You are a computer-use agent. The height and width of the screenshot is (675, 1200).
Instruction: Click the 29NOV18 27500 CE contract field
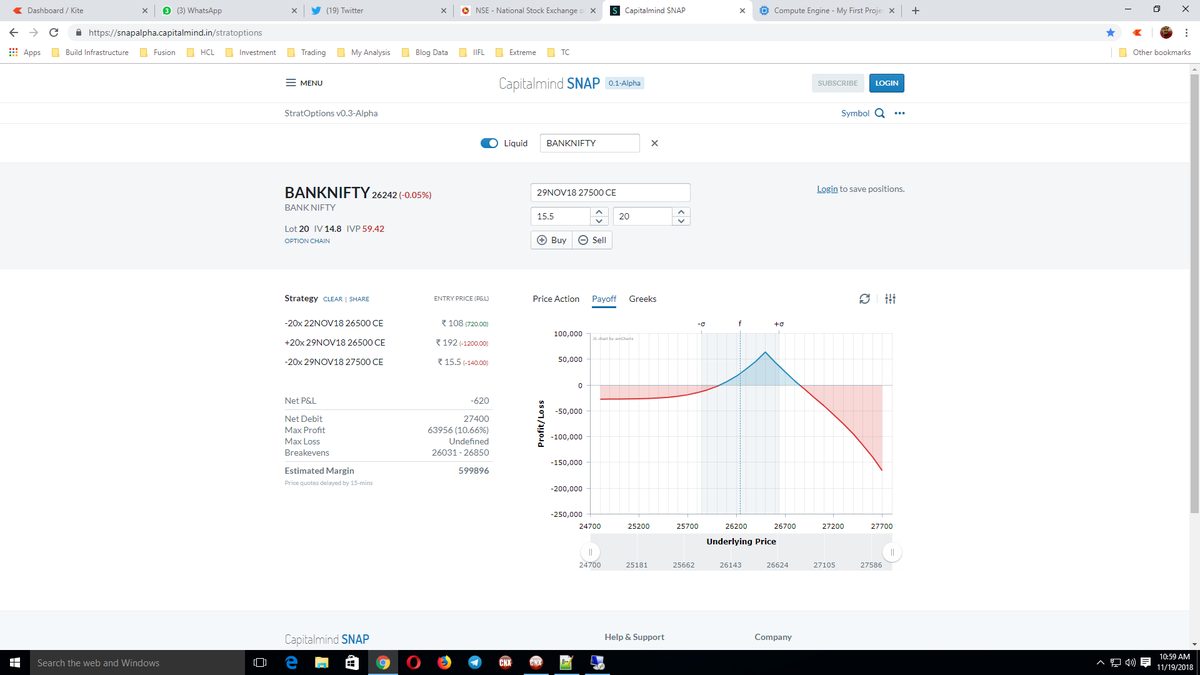610,192
